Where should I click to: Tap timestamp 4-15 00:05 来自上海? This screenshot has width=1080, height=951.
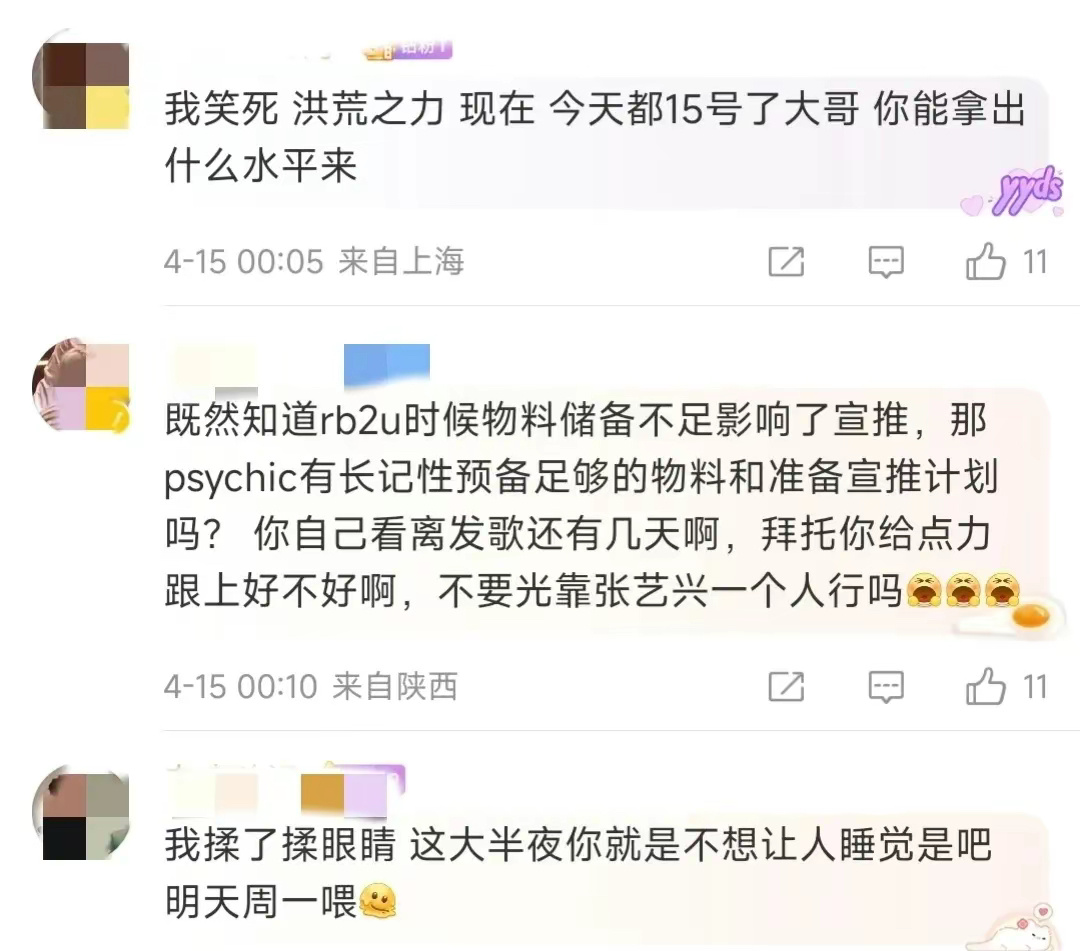tap(314, 262)
